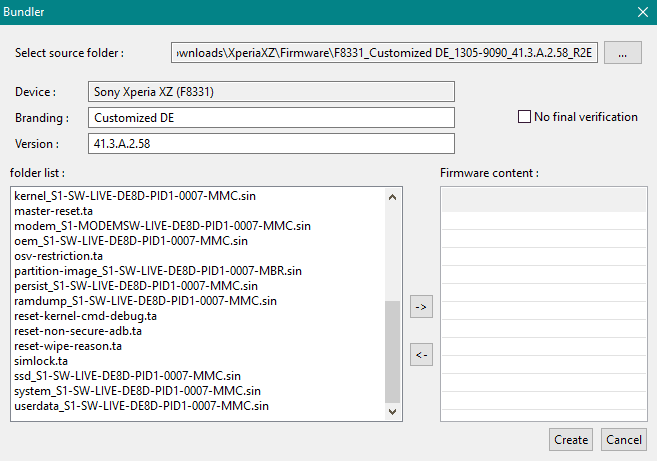Select ssd_S1-SW-LIVE sin file
Image resolution: width=657 pixels, height=461 pixels.
[x=127, y=376]
